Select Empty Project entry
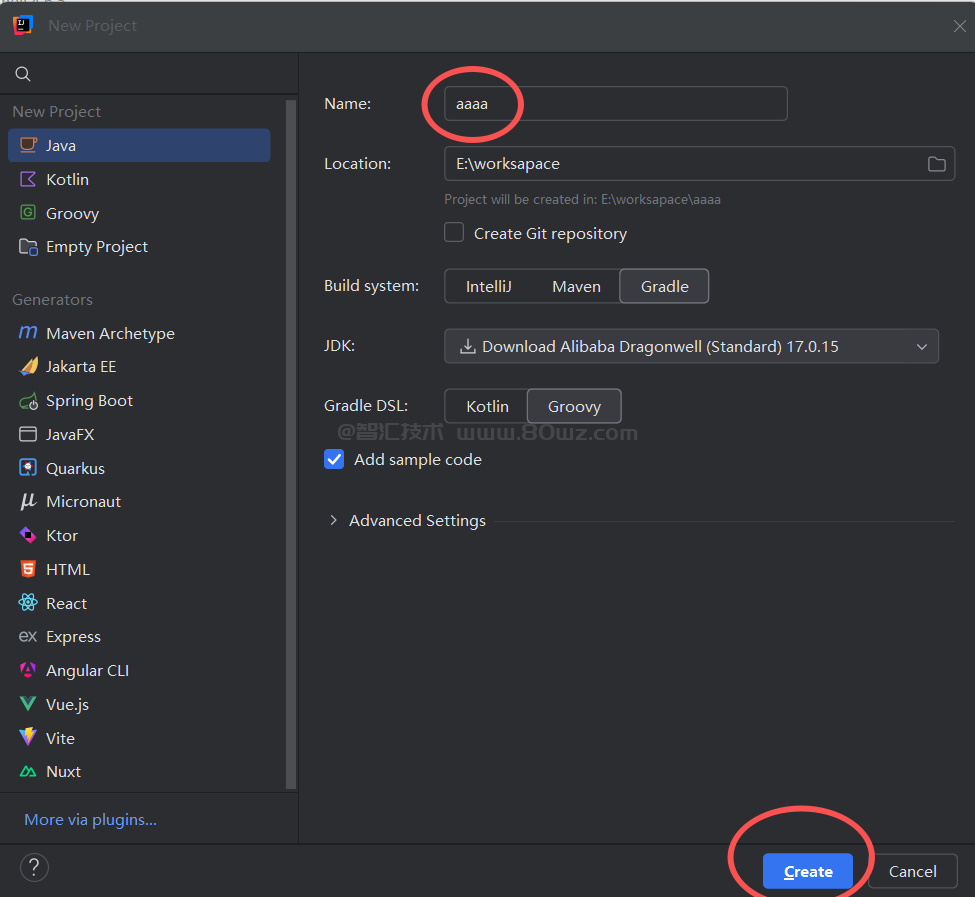This screenshot has width=975, height=897. [x=139, y=247]
